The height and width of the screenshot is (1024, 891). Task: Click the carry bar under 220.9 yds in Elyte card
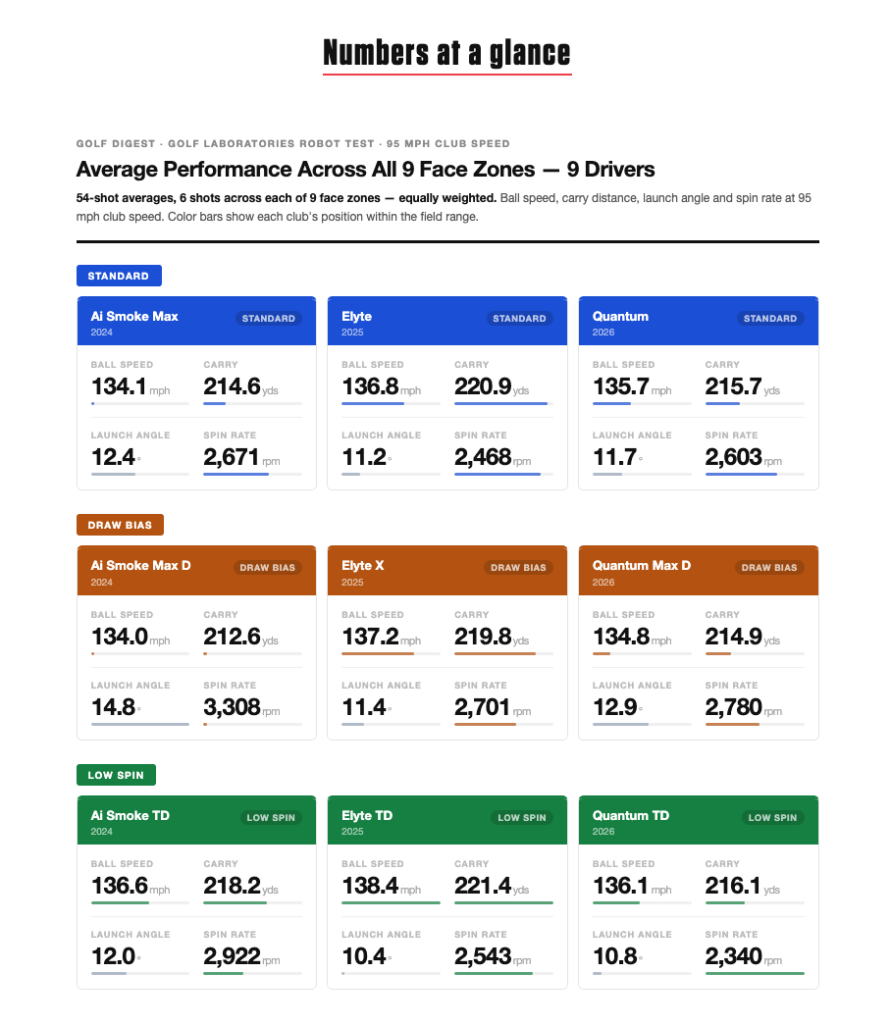(x=503, y=404)
